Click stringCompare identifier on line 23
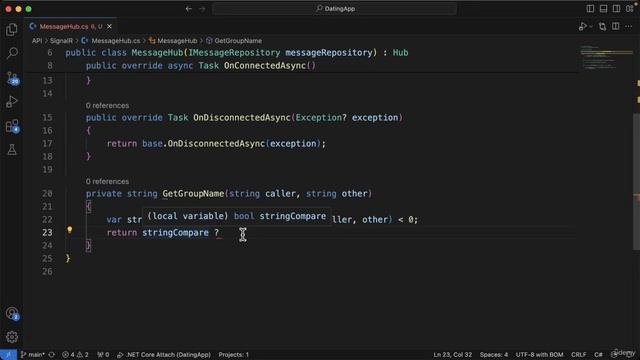Viewport: 640px width, 360px height. coord(176,233)
